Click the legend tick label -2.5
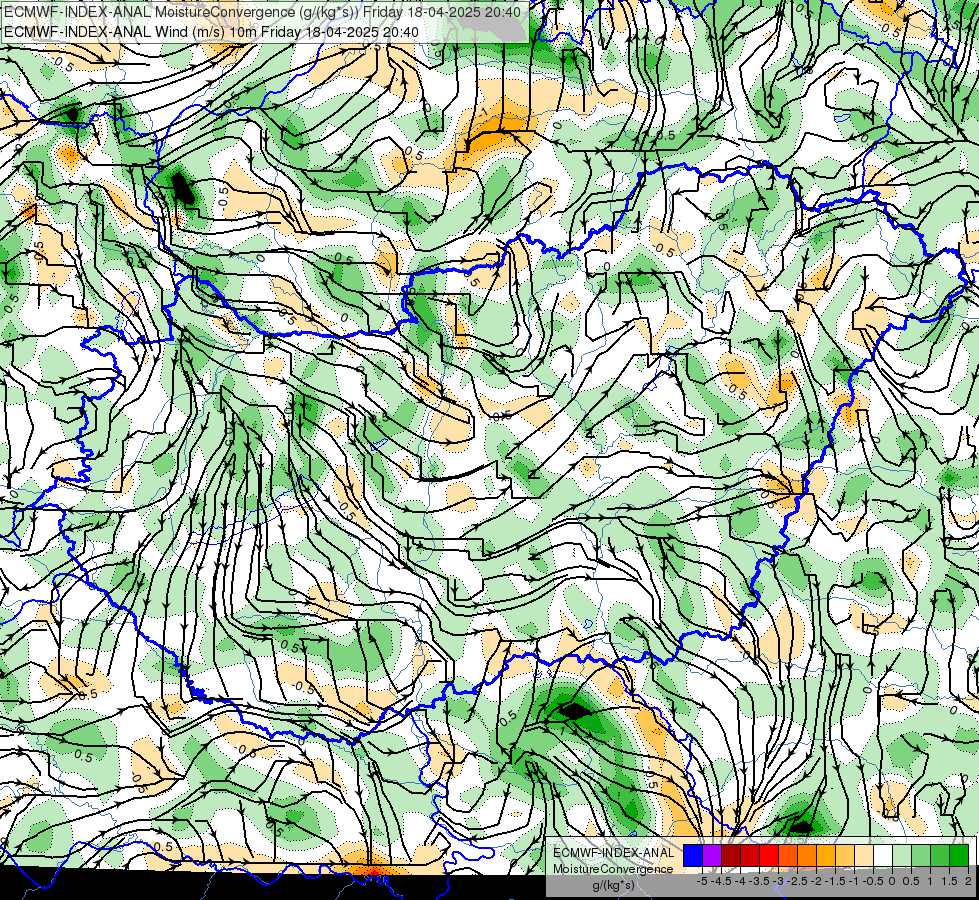The width and height of the screenshot is (979, 900). coord(797,881)
